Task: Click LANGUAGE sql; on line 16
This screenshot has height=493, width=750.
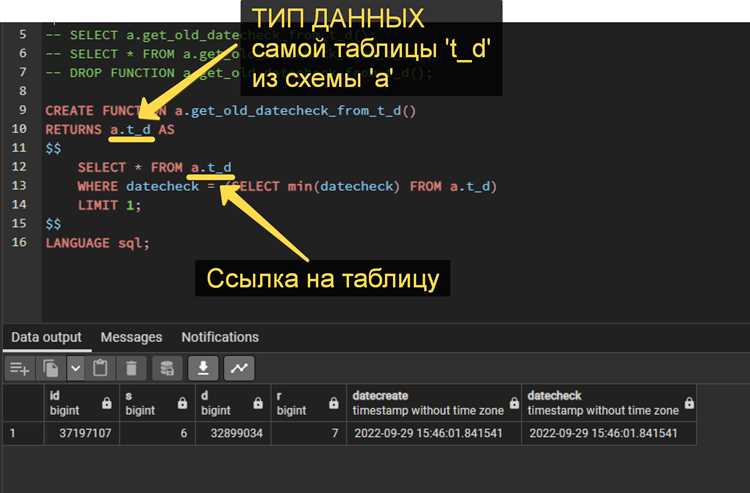Action: (x=98, y=243)
